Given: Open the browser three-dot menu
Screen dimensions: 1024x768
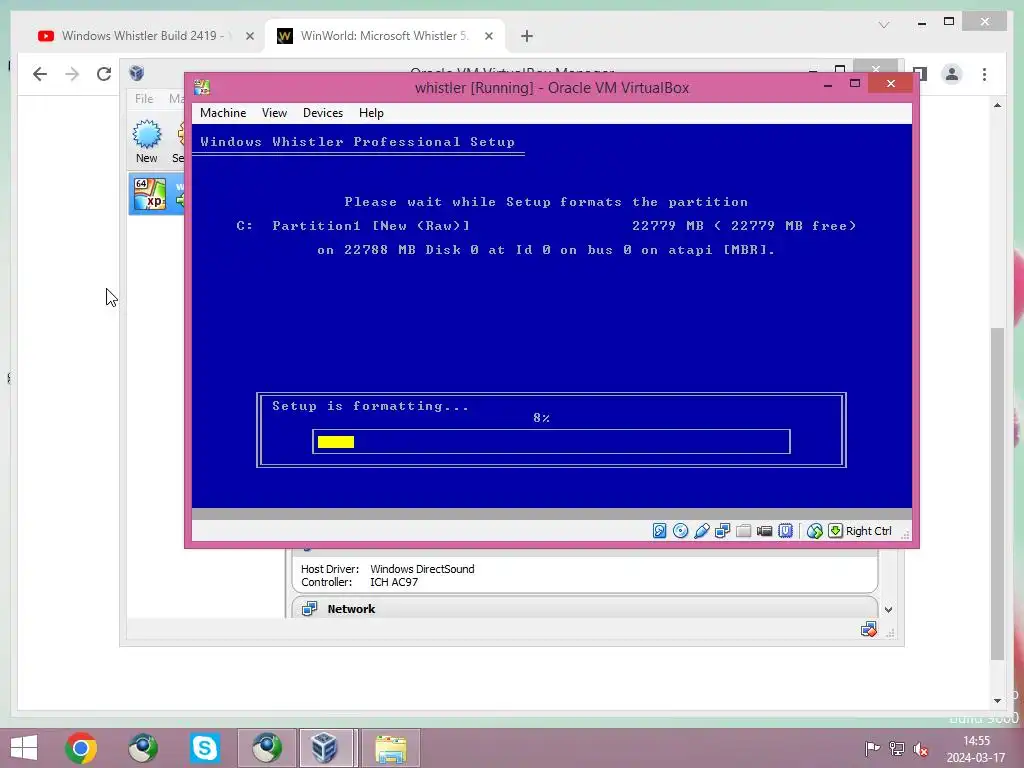Looking at the screenshot, I should (x=984, y=74).
